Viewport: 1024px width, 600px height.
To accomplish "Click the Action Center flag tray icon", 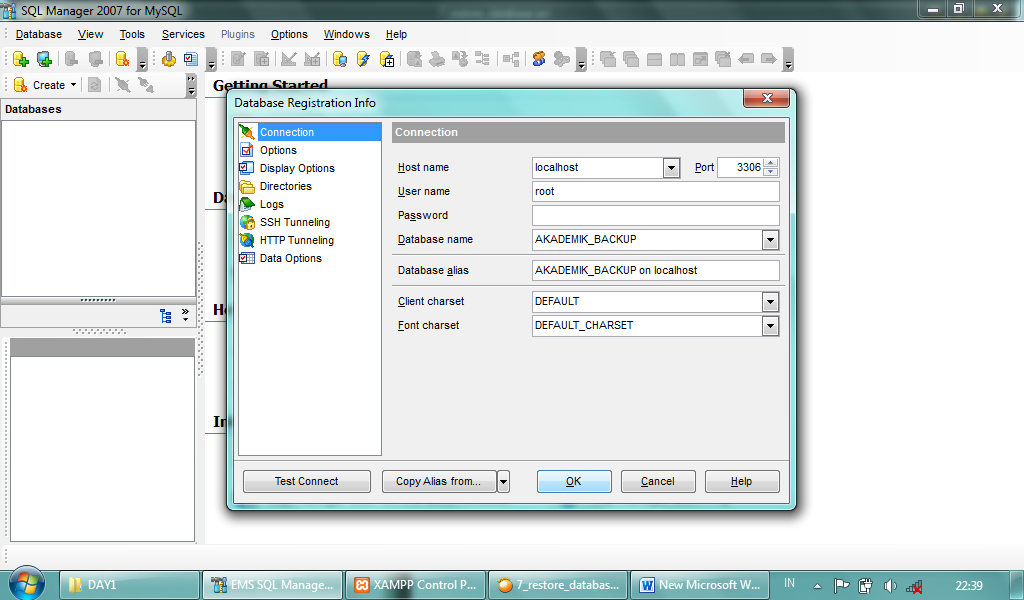I will pos(842,586).
